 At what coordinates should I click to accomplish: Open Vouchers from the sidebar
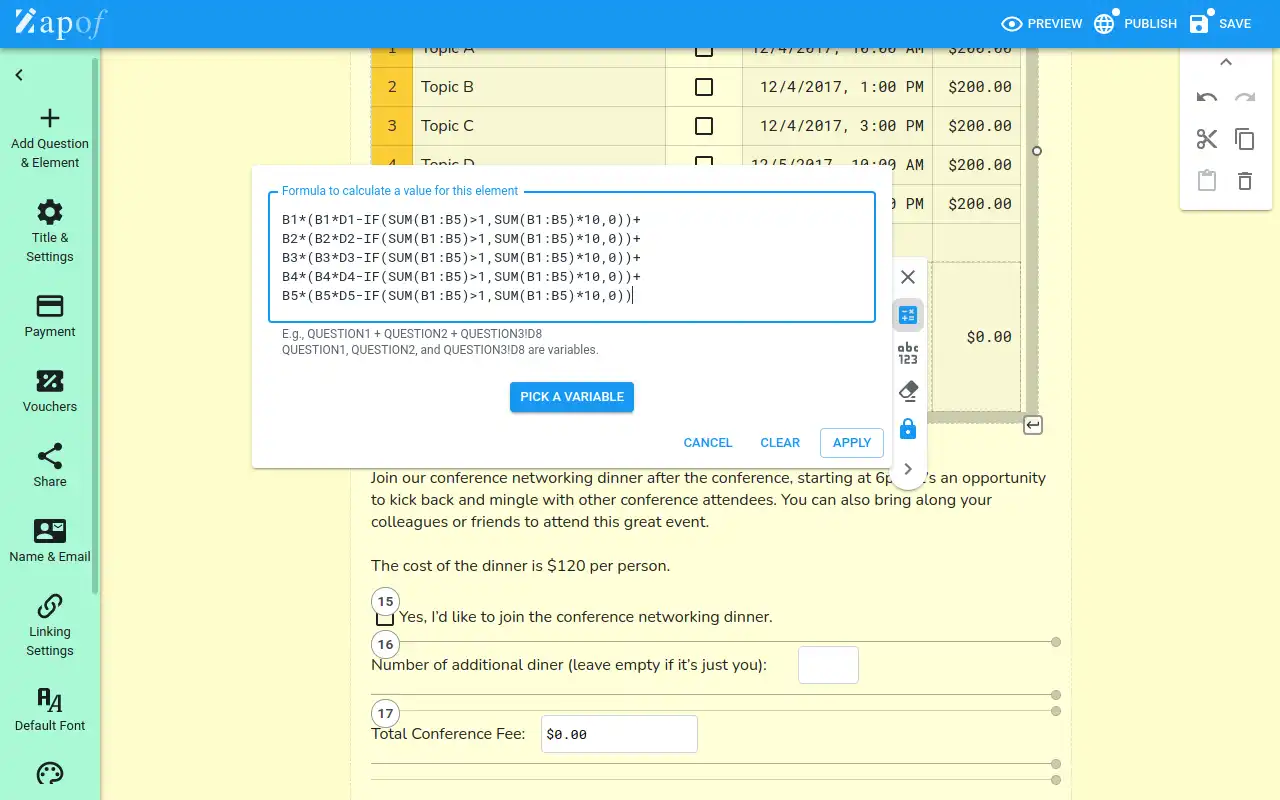[49, 391]
